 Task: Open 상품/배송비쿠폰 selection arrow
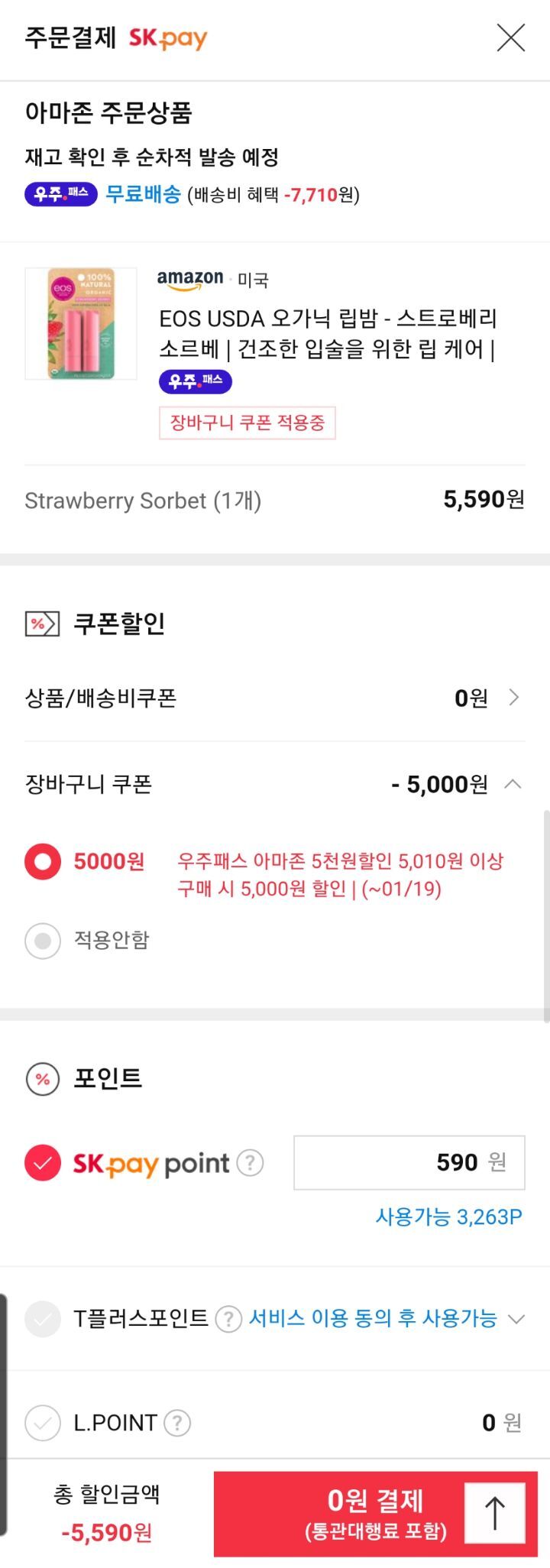point(514,698)
